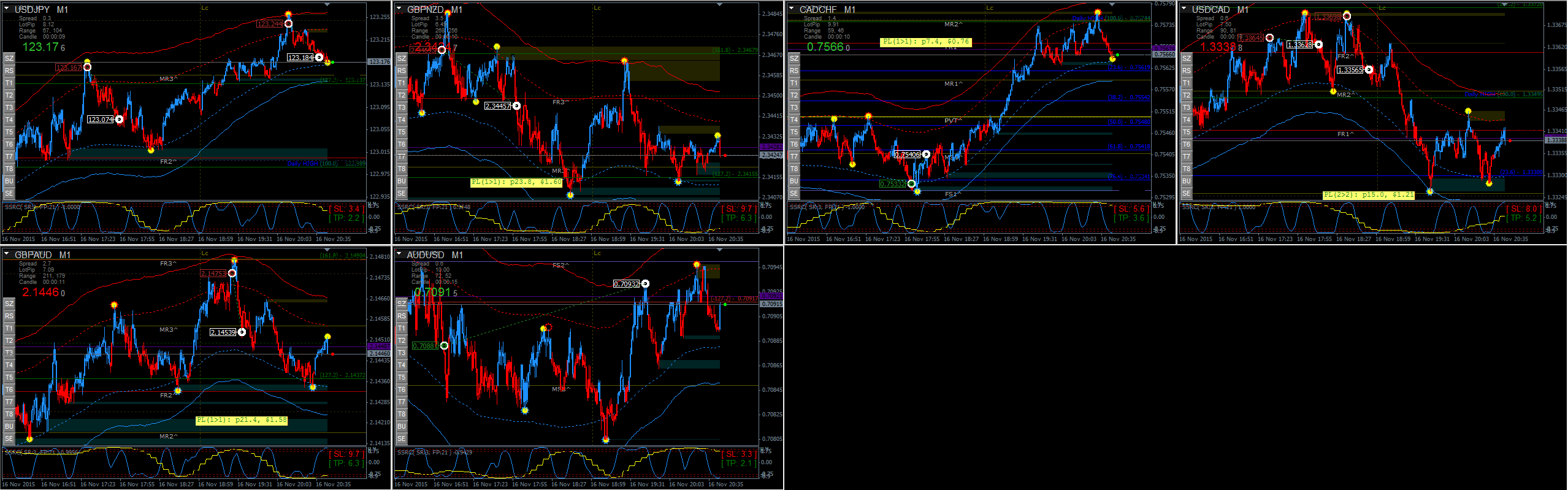Click the SL: 3.4 readout on USDJPY
The height and width of the screenshot is (490, 1568).
[346, 209]
